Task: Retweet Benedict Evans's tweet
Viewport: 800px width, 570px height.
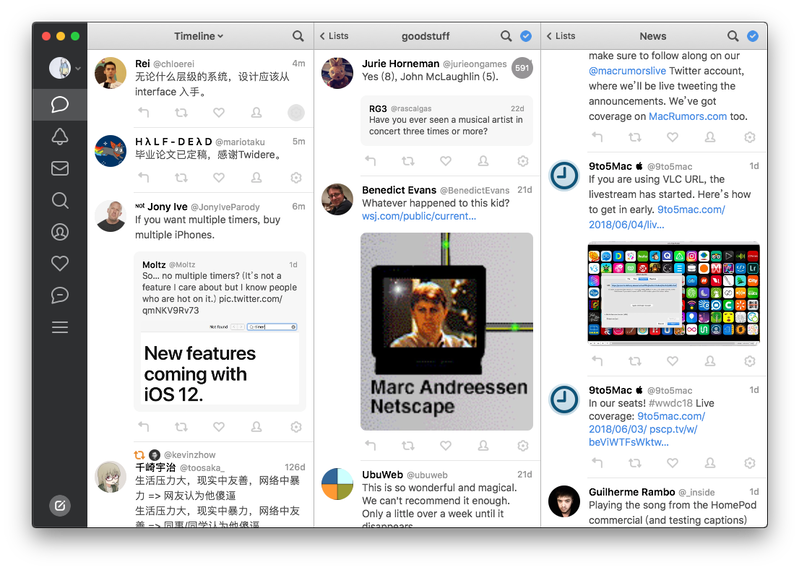Action: pyautogui.click(x=408, y=445)
